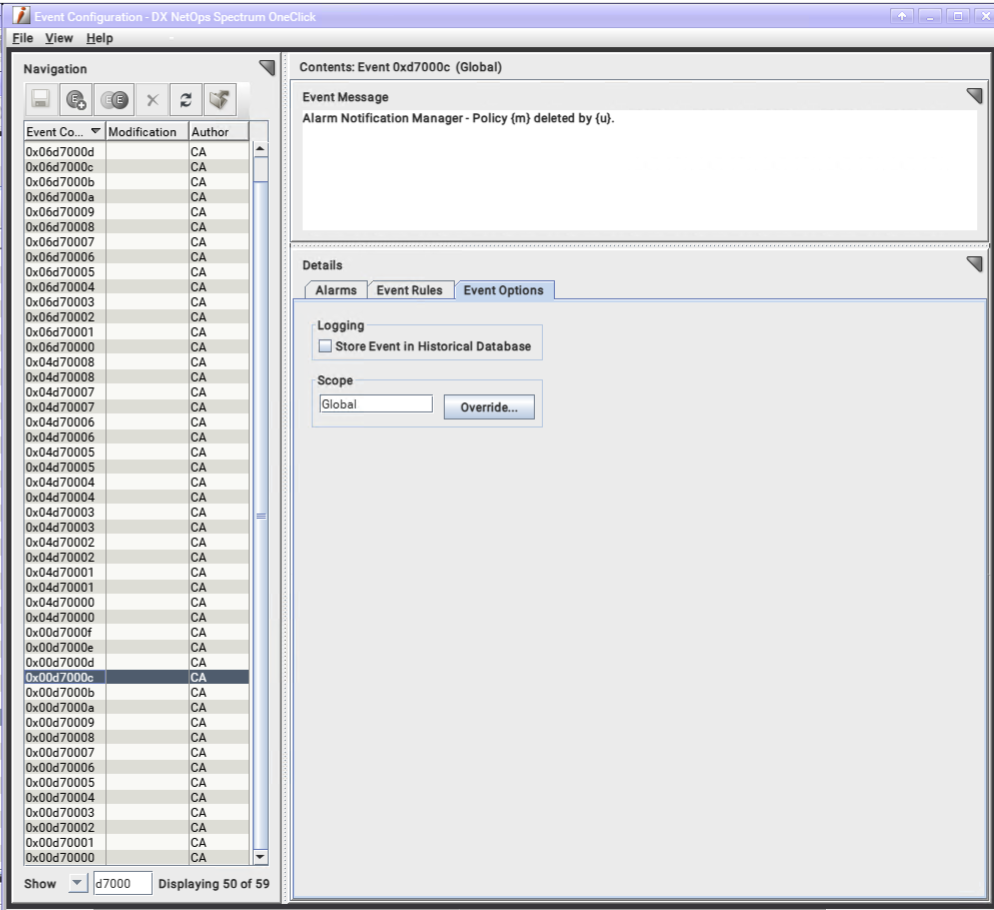Open the Show filter dropdown arrow
Viewport: 994px width, 910px height.
coord(75,883)
